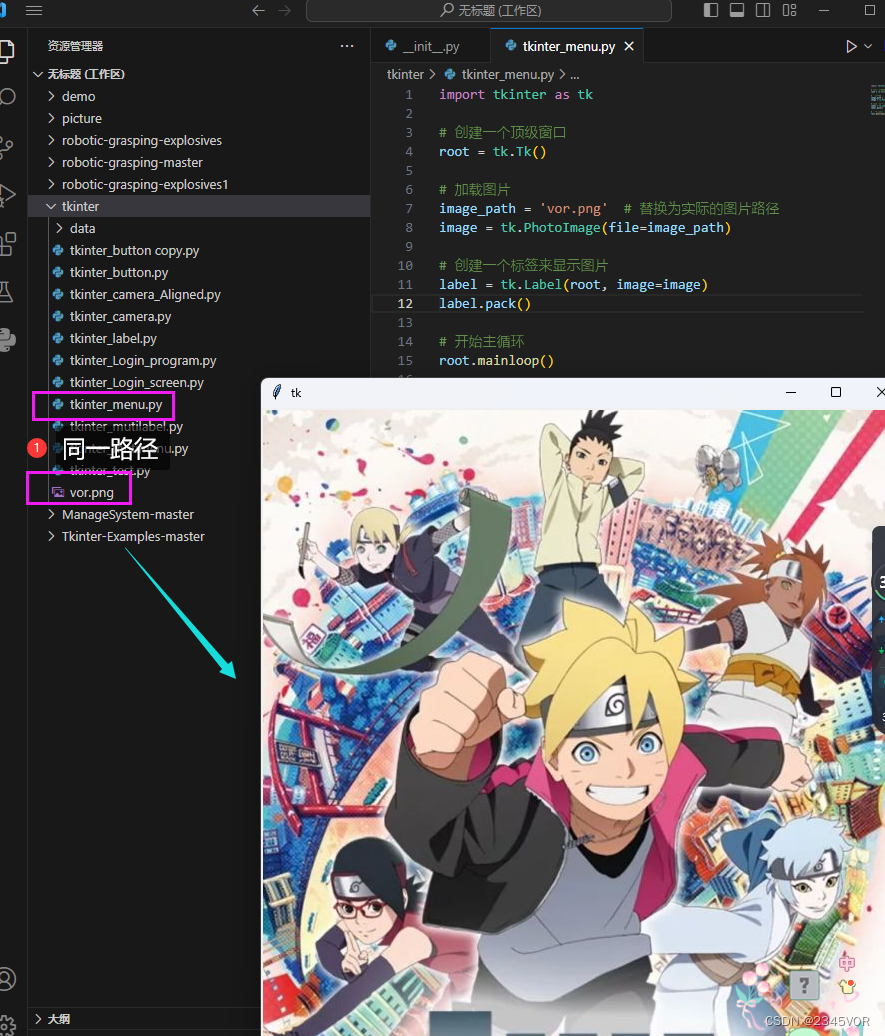Open tkinter_label.py file
The image size is (885, 1036).
(x=113, y=338)
